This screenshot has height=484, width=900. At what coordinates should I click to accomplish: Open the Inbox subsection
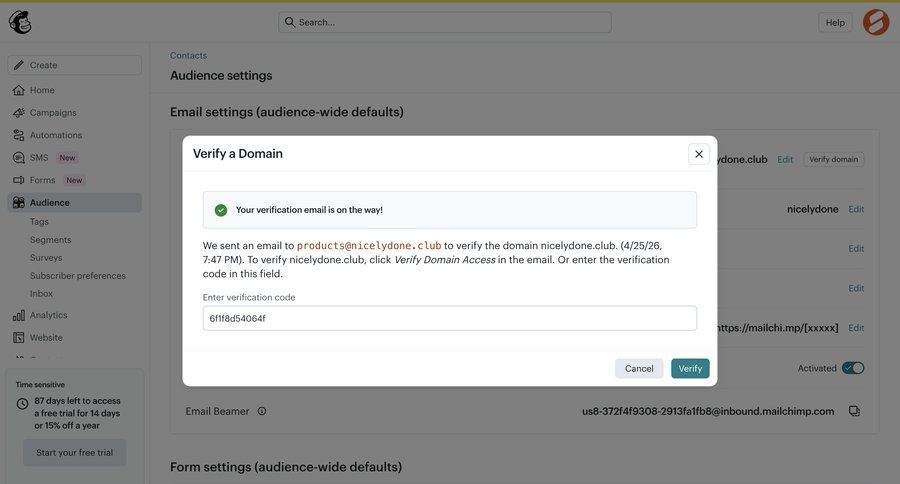pyautogui.click(x=41, y=293)
